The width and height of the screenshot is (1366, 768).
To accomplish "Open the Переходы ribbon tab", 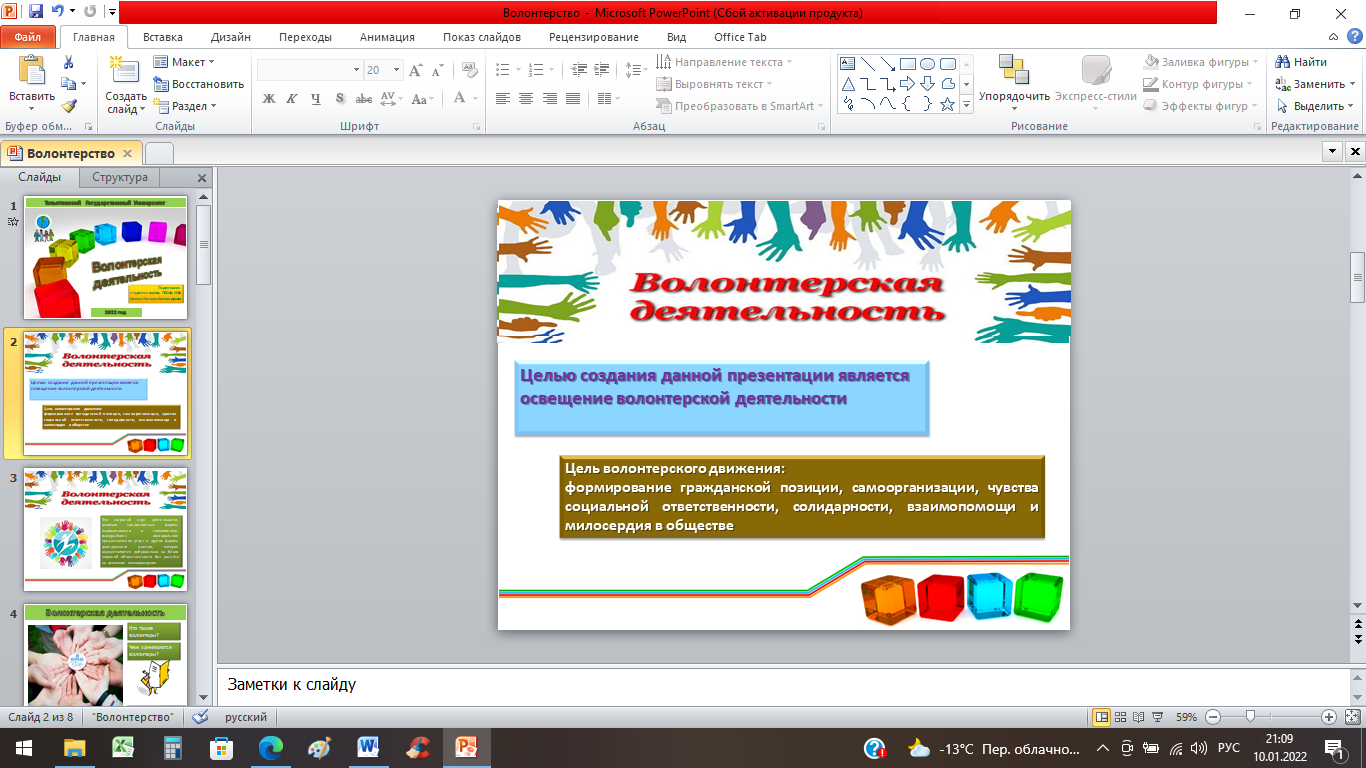I will click(306, 37).
